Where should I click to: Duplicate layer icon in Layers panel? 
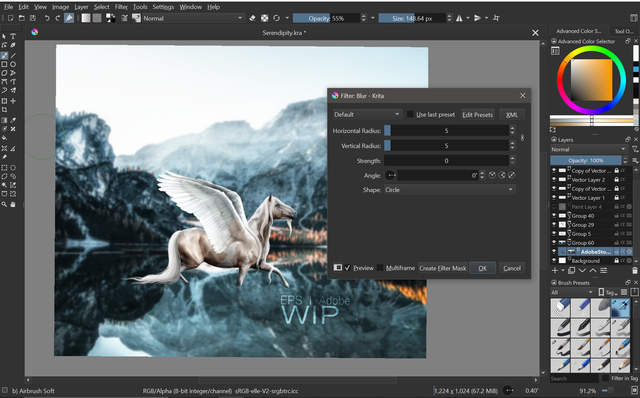pyautogui.click(x=572, y=271)
